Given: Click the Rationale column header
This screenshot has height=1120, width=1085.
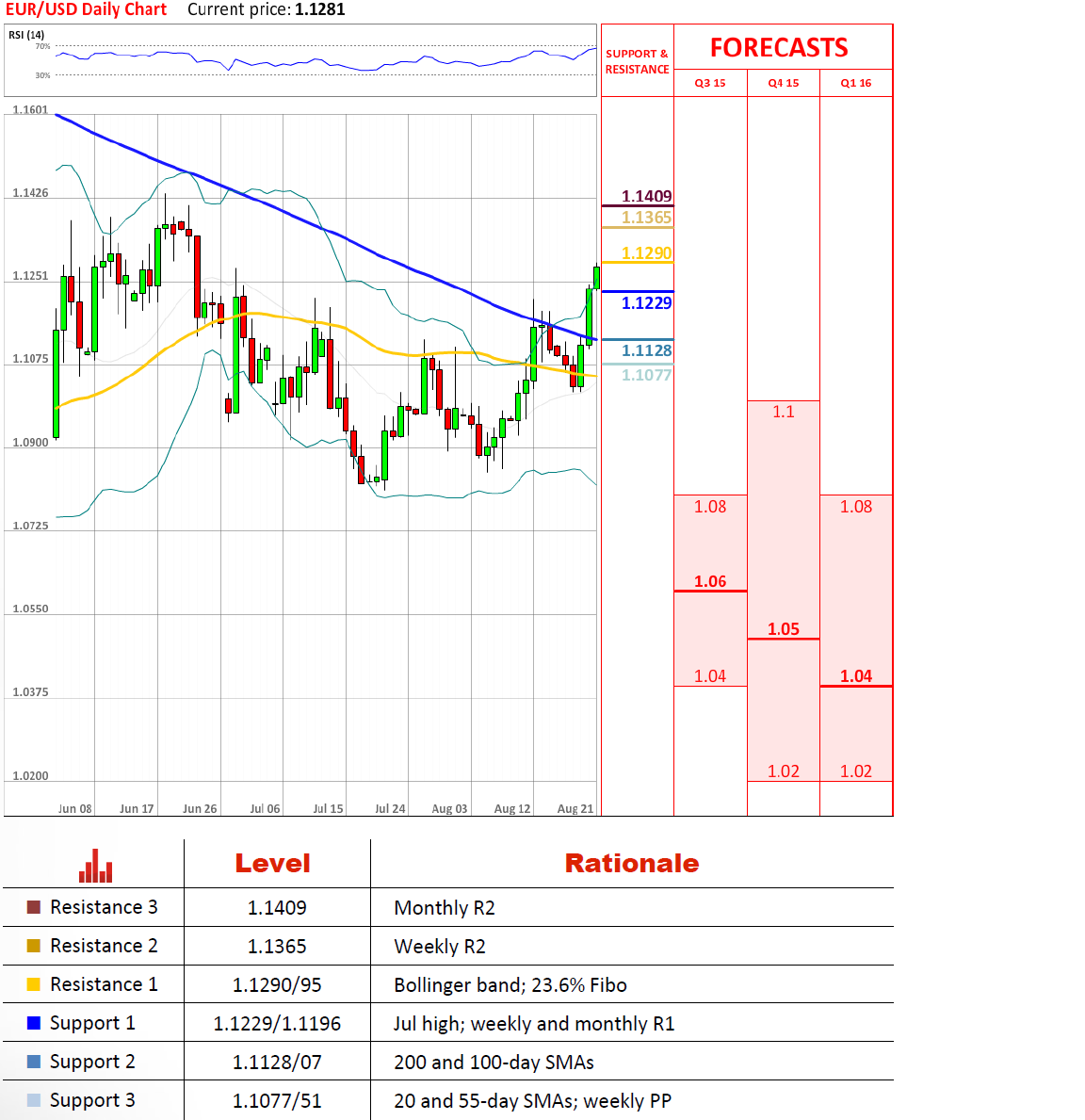Looking at the screenshot, I should click(x=631, y=863).
